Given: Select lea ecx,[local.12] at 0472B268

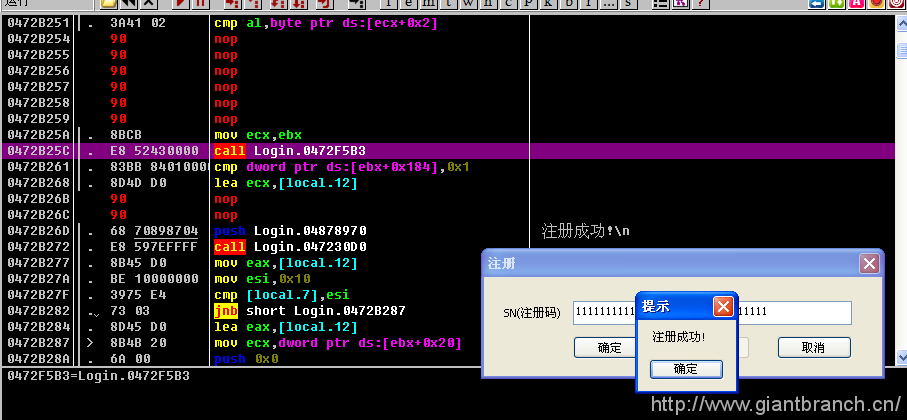Looking at the screenshot, I should click(x=286, y=183).
